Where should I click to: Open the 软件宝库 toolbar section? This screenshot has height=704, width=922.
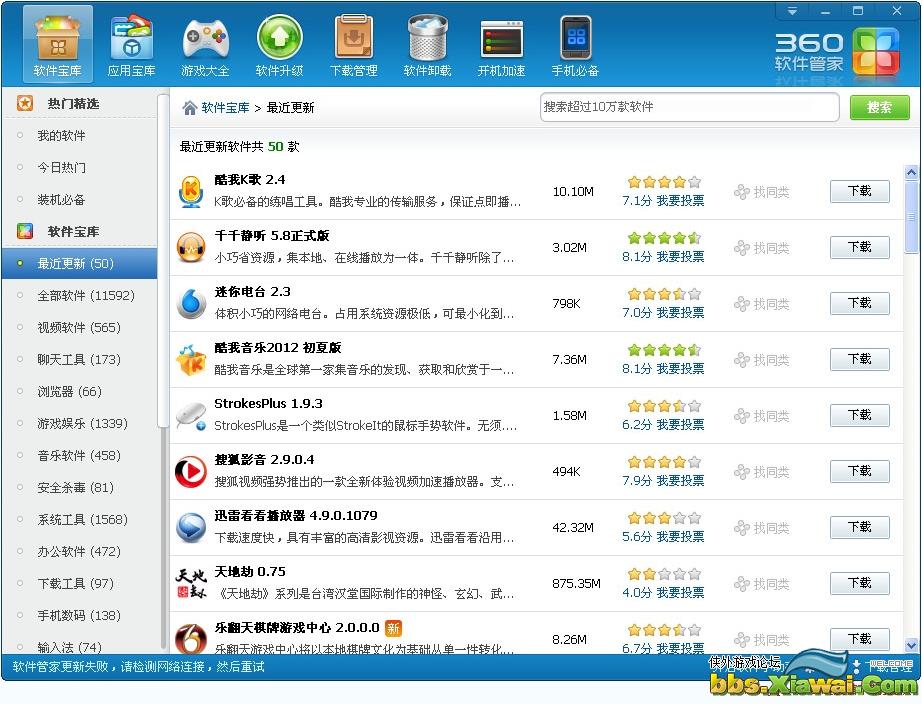tap(58, 46)
